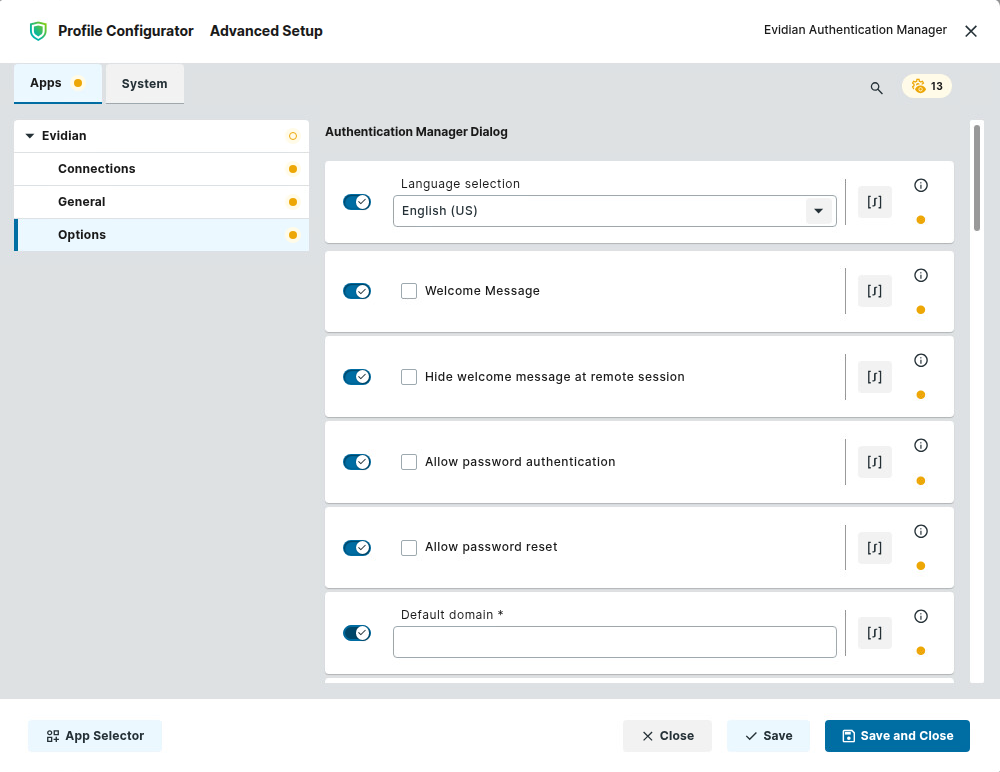This screenshot has height=772, width=1000.
Task: Check the Allow password reset checkbox
Action: [x=409, y=547]
